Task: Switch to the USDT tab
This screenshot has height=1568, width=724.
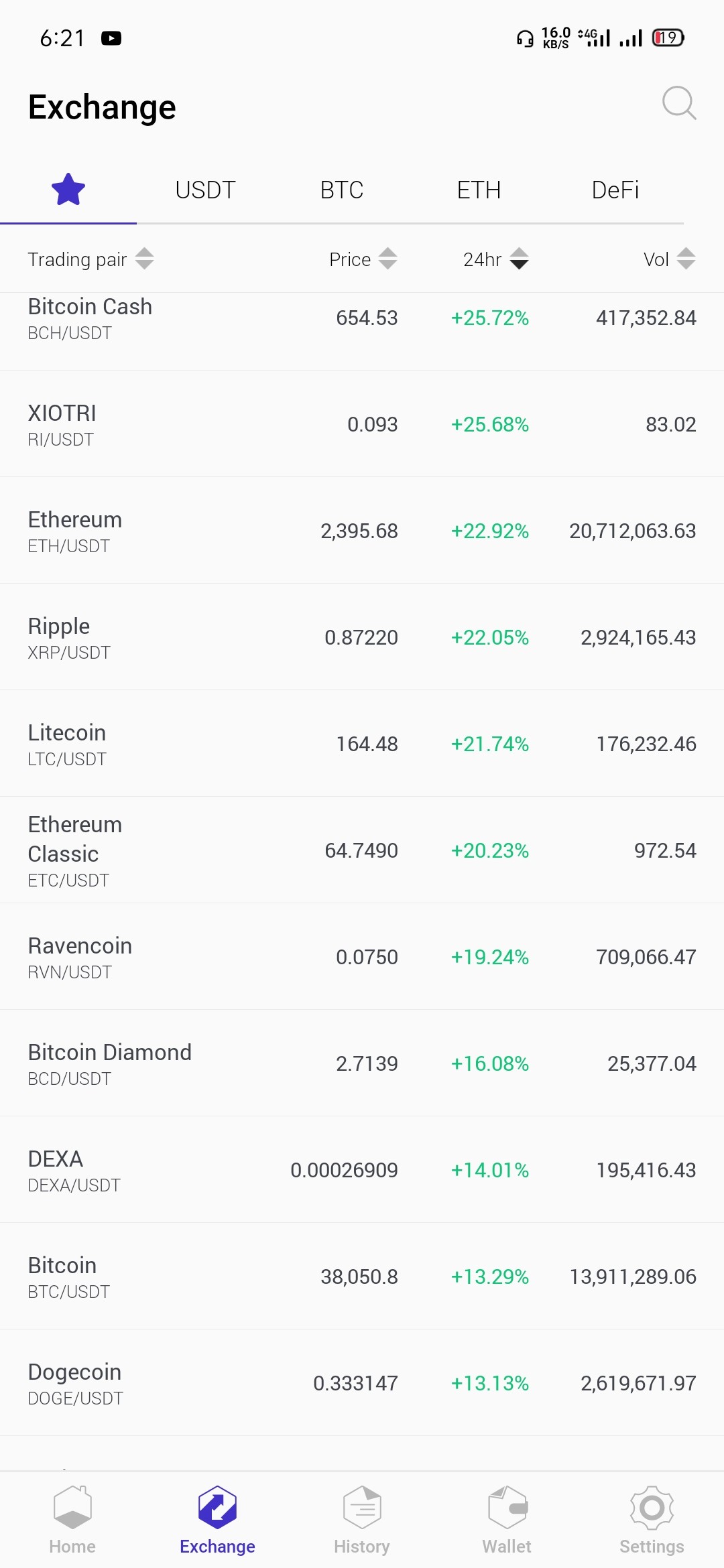Action: pyautogui.click(x=205, y=190)
